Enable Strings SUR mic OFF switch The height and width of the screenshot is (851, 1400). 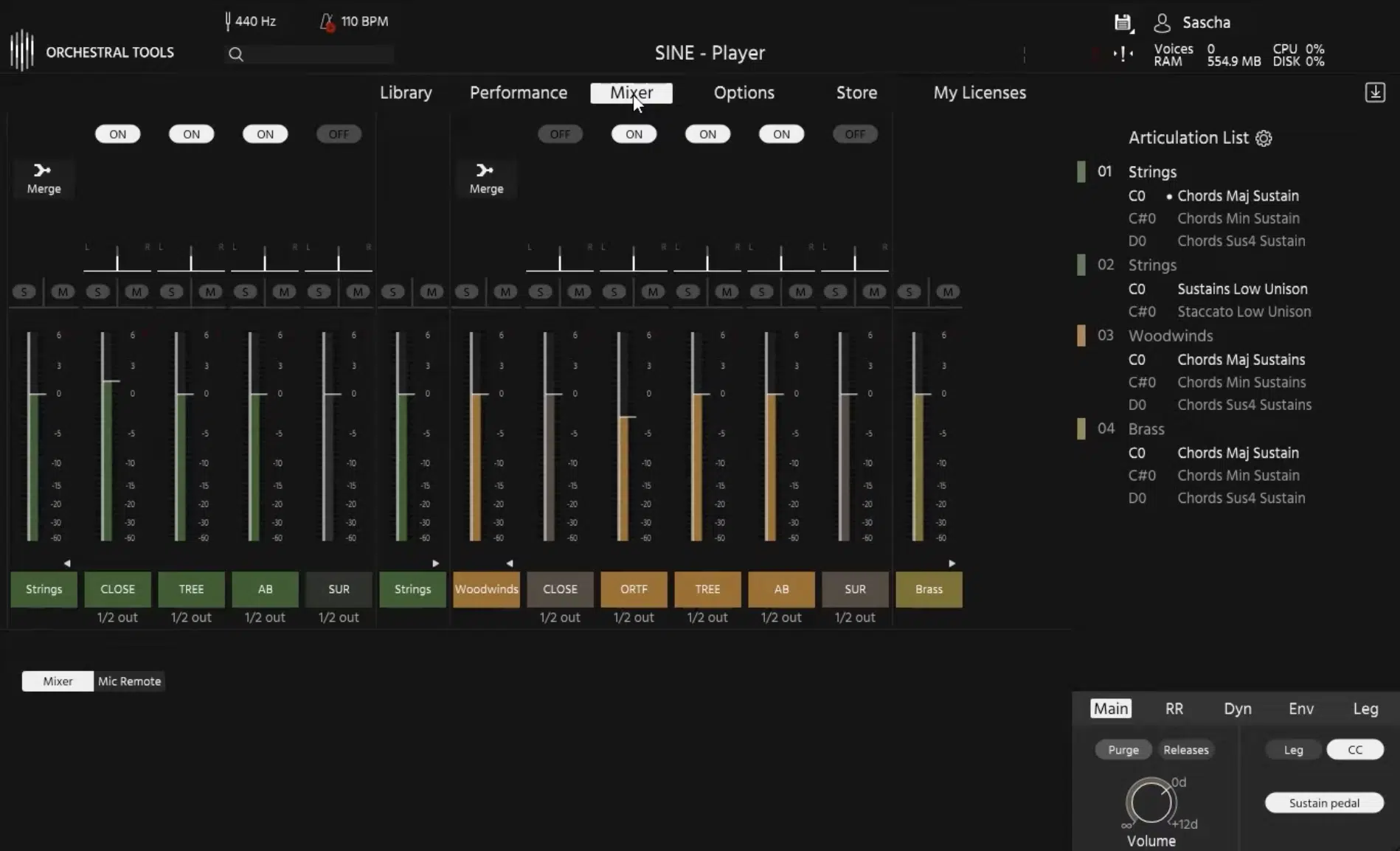[x=339, y=134]
